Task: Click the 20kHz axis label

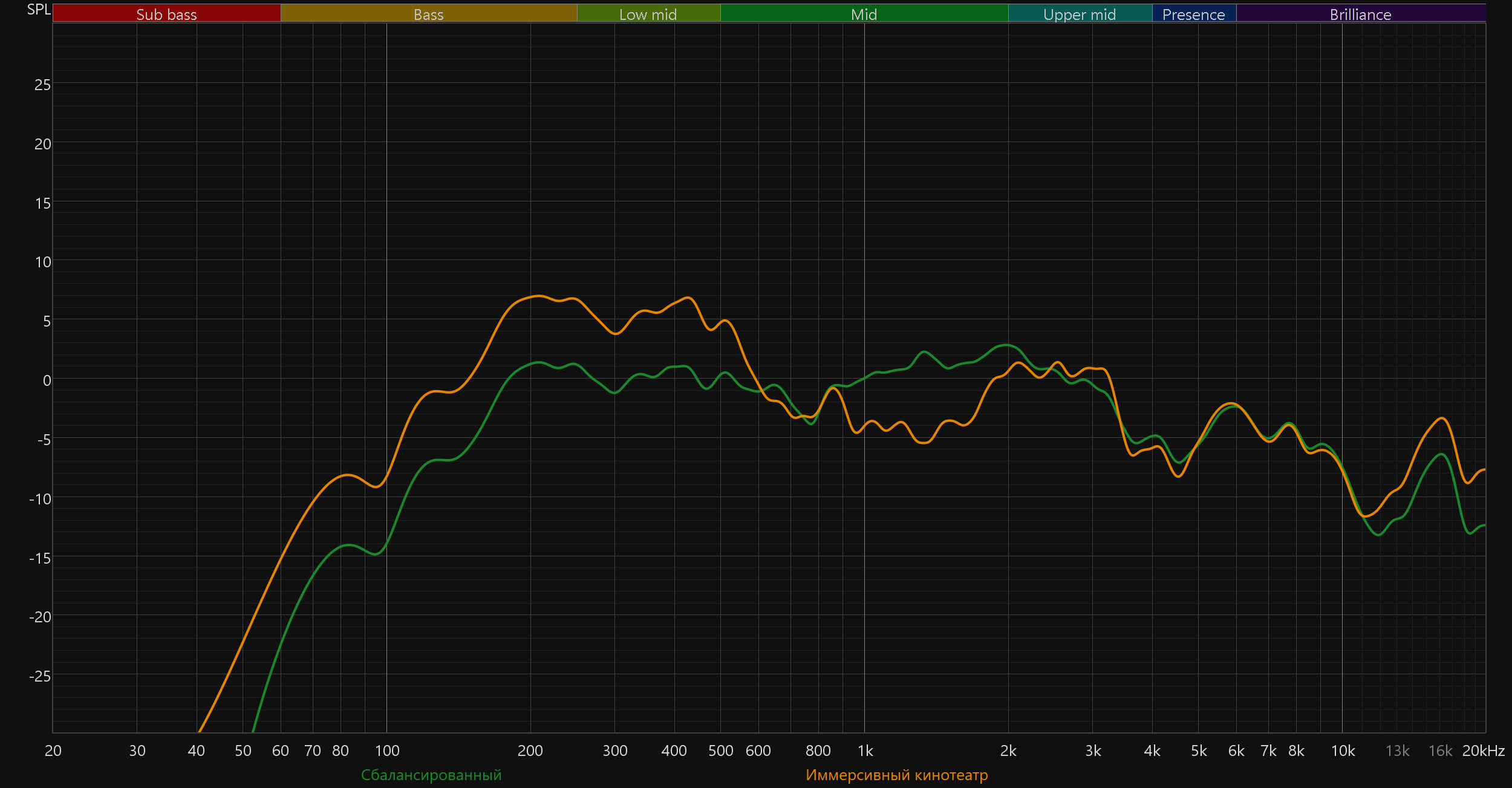Action: [x=1483, y=751]
